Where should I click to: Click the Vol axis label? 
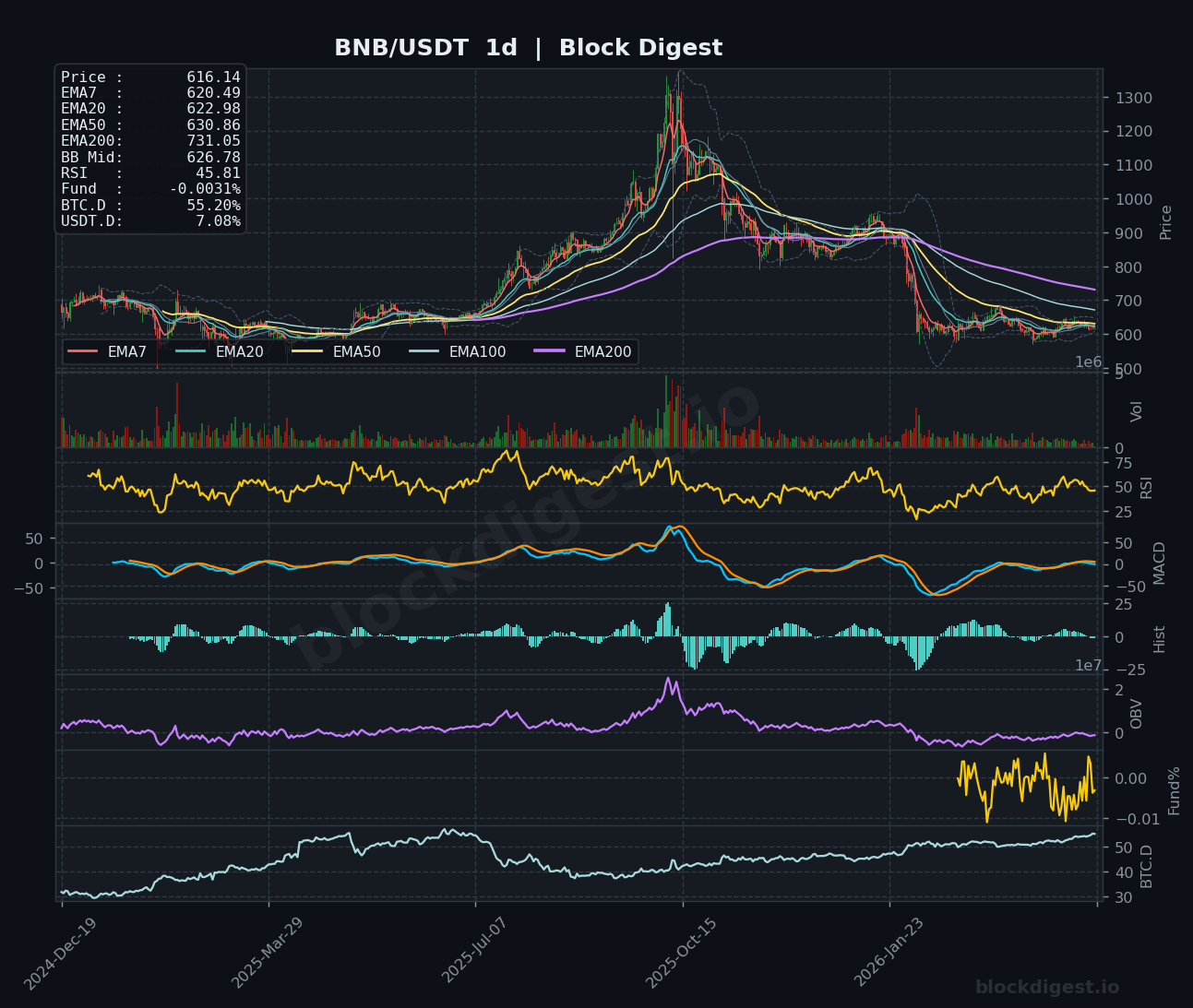pos(1137,411)
